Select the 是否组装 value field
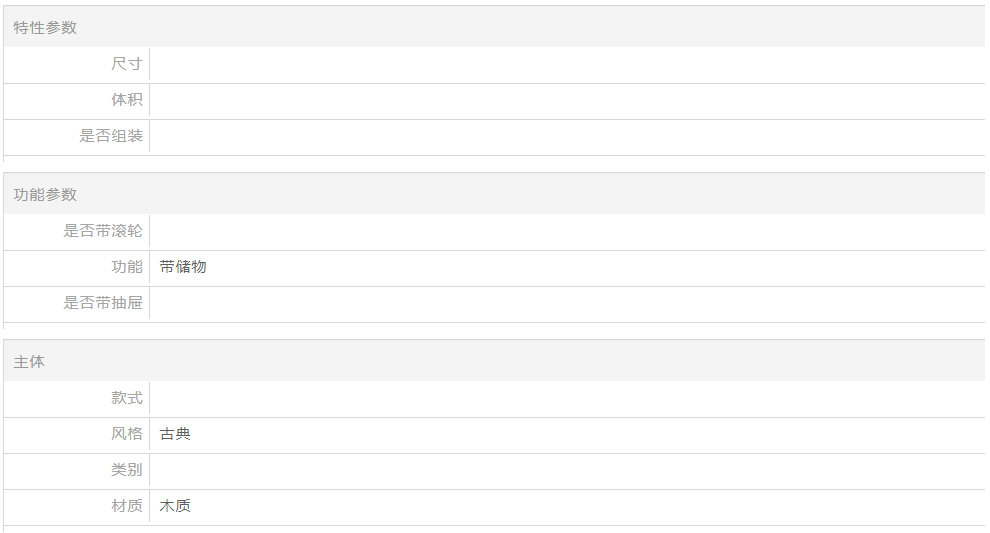The height and width of the screenshot is (533, 990). coord(566,137)
